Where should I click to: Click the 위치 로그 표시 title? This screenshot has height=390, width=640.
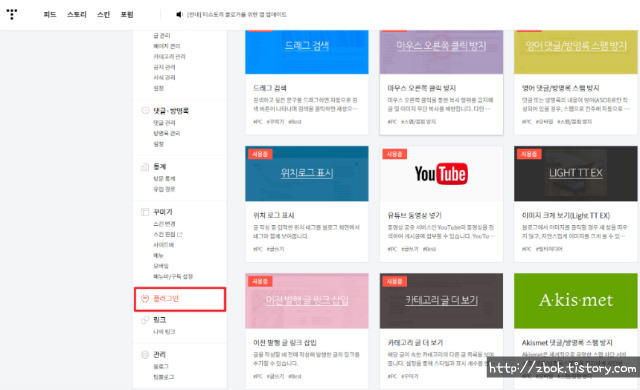coord(273,215)
